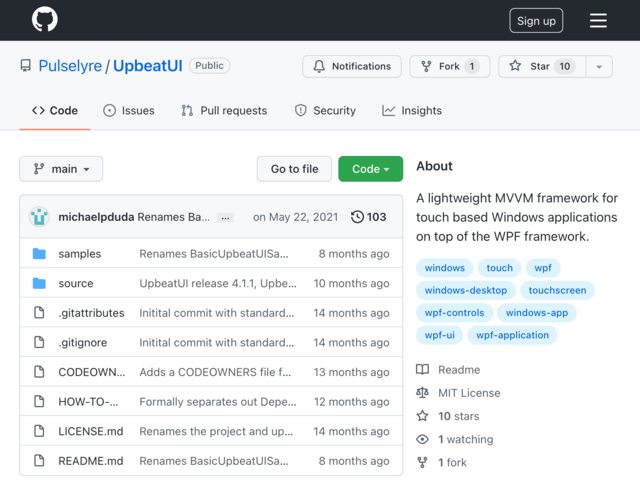
Task: Click the repository icon beside Pulselyre
Action: point(26,66)
